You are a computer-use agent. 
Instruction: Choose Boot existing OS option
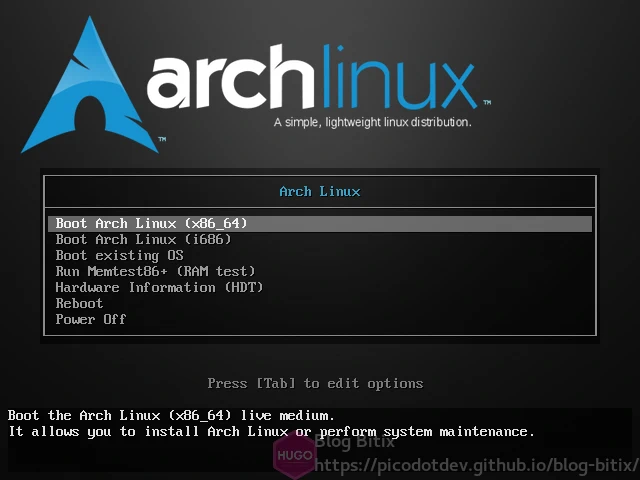119,255
